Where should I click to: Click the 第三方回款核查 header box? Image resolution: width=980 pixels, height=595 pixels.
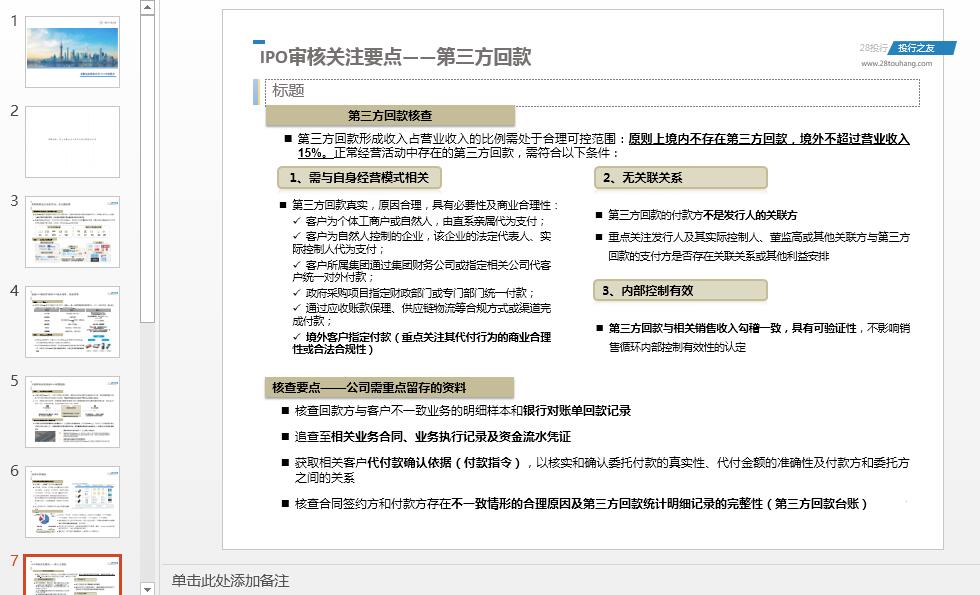click(x=390, y=116)
